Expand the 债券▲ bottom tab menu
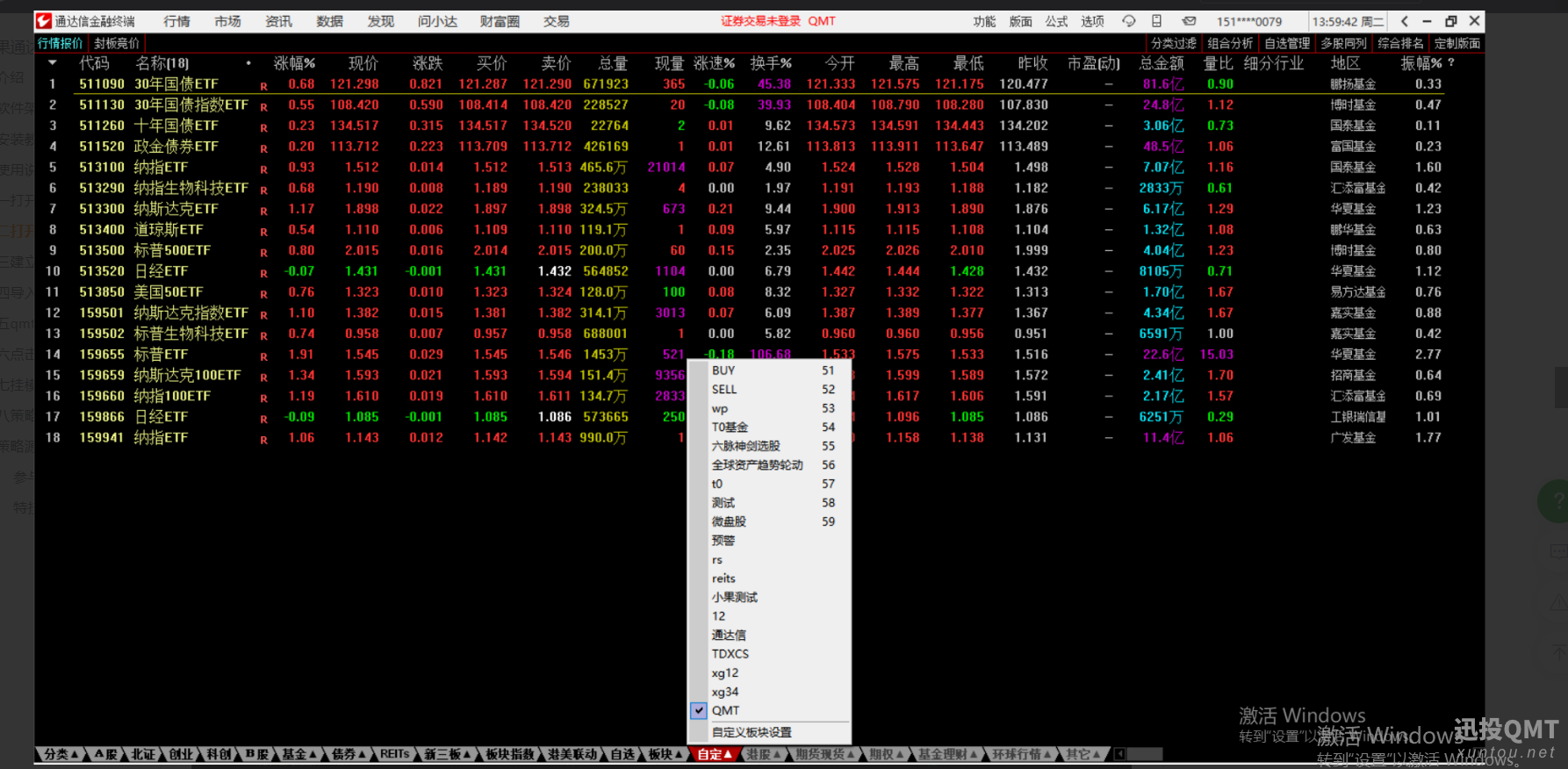This screenshot has height=769, width=1568. pyautogui.click(x=349, y=754)
